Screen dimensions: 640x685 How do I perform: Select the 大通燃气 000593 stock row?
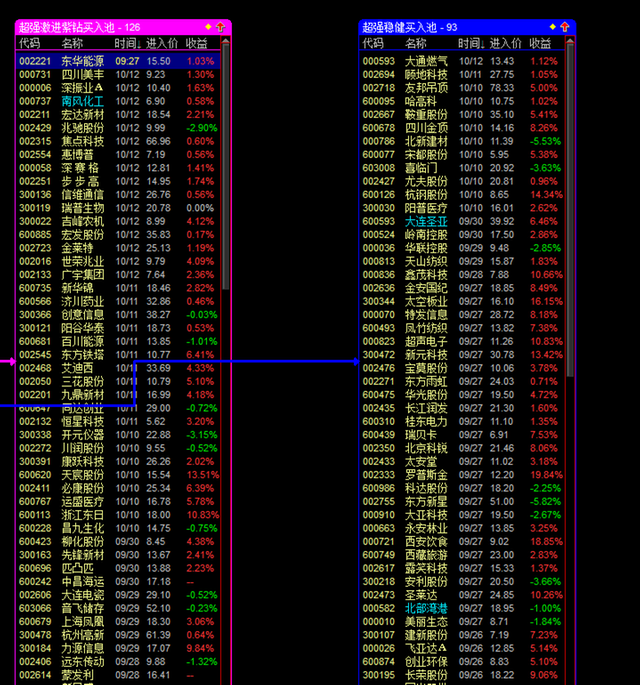[460, 61]
